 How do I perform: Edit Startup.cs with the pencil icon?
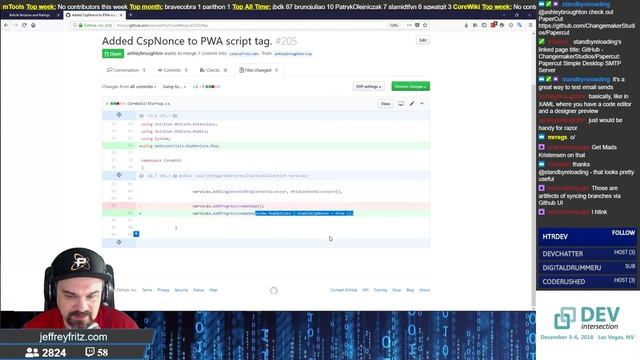412,104
